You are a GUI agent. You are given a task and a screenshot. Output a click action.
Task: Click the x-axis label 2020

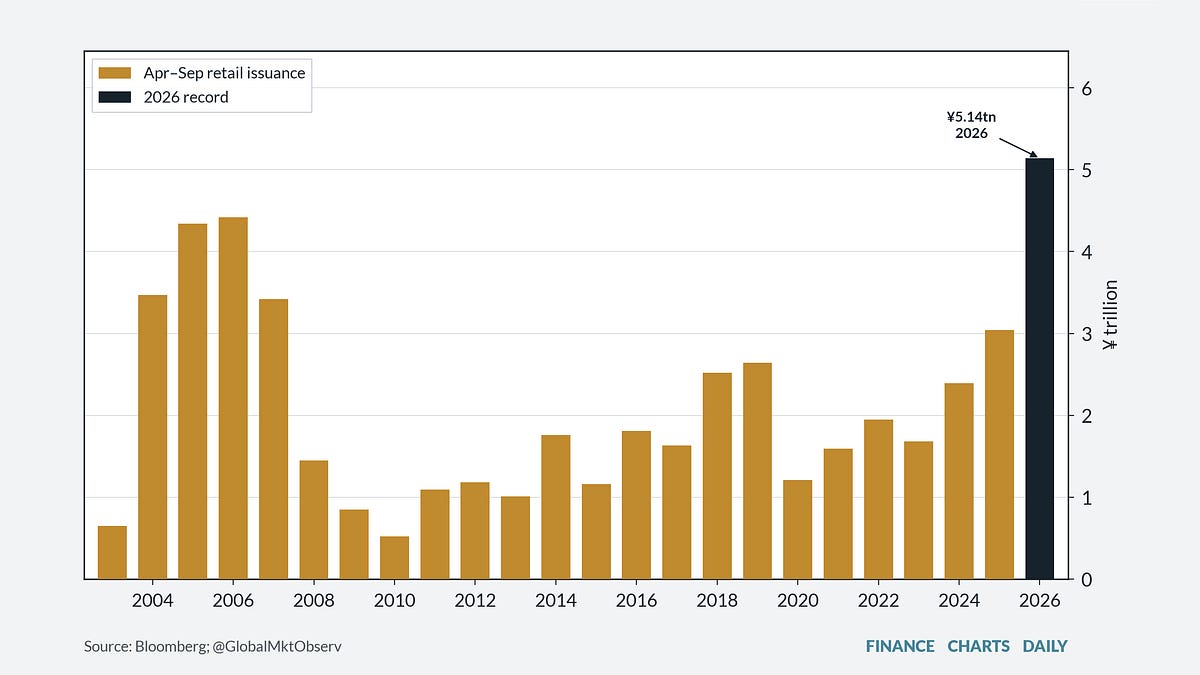[798, 600]
